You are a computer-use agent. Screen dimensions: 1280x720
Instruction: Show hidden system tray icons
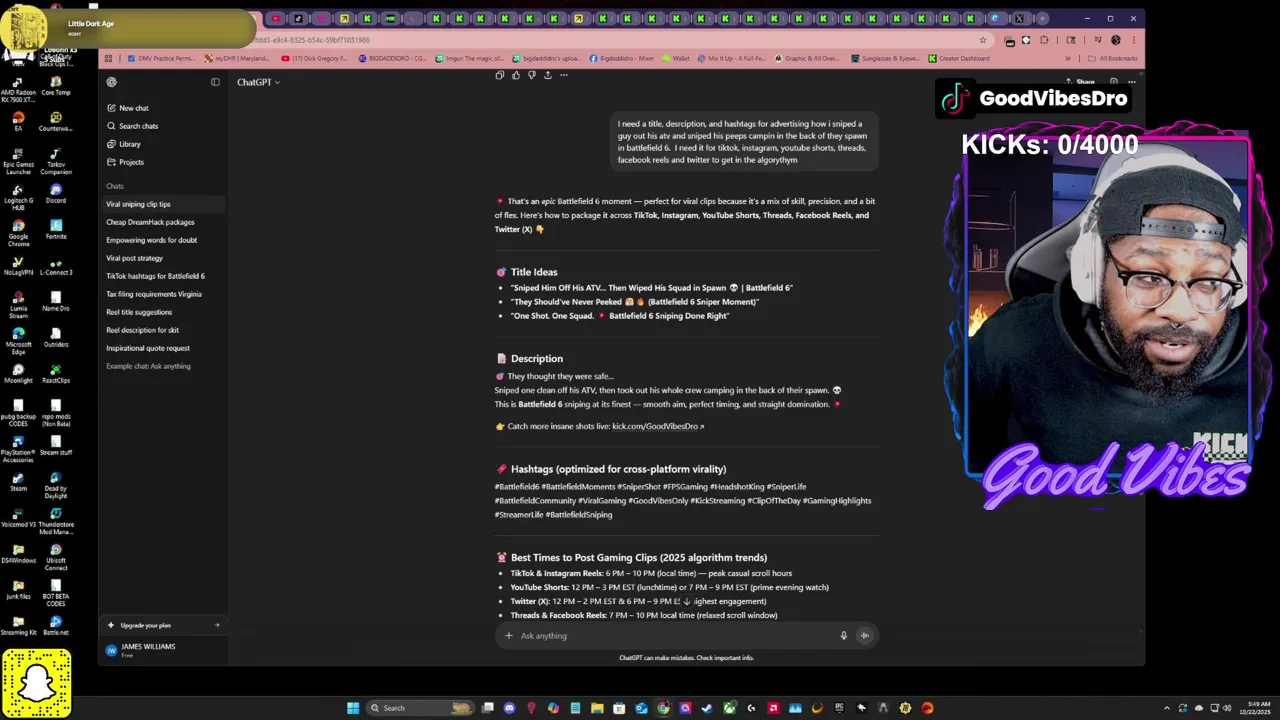[x=1167, y=708]
